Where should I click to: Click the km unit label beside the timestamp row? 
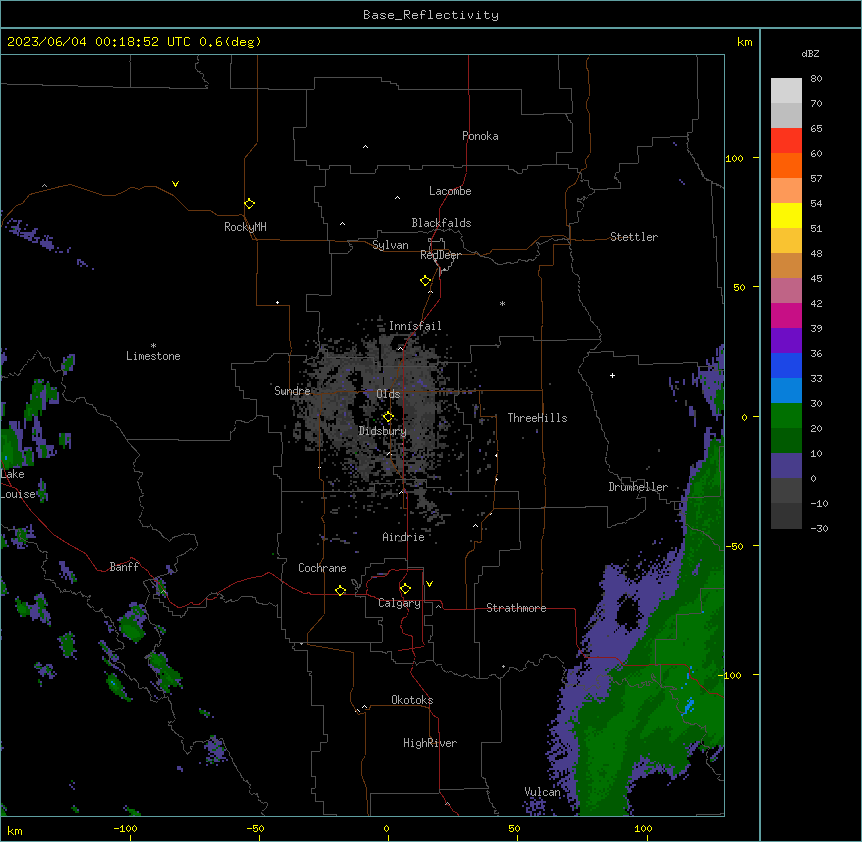tap(744, 42)
